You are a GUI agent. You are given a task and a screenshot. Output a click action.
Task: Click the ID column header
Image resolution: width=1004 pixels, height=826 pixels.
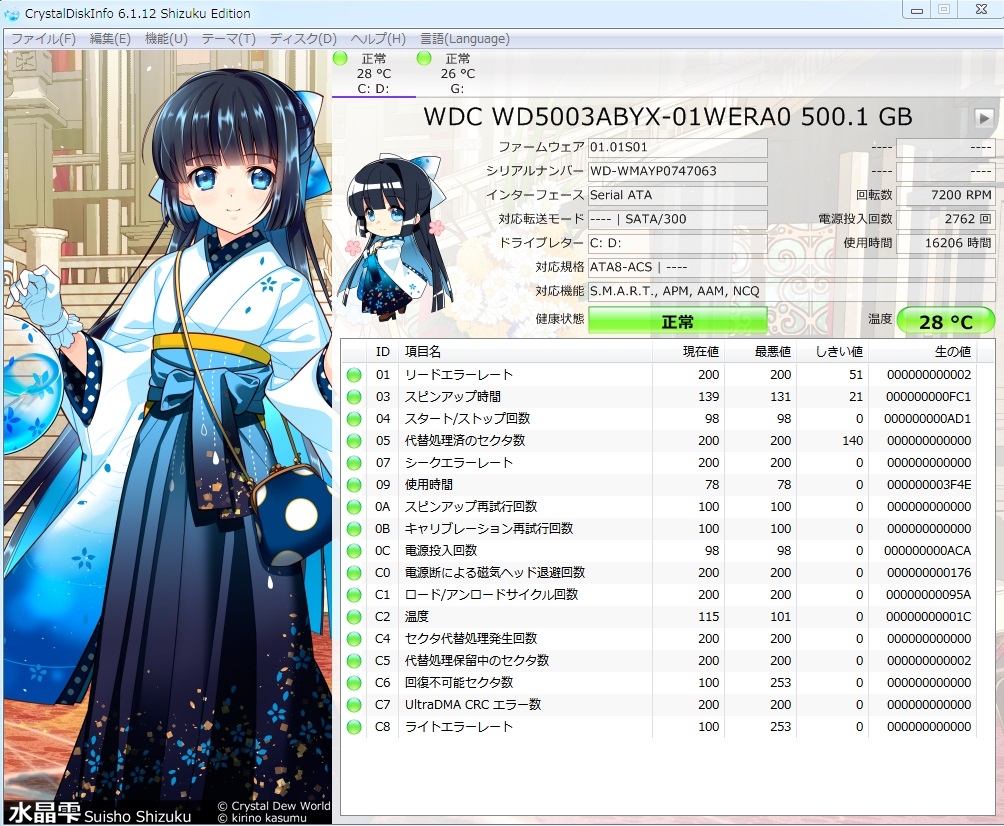click(382, 352)
